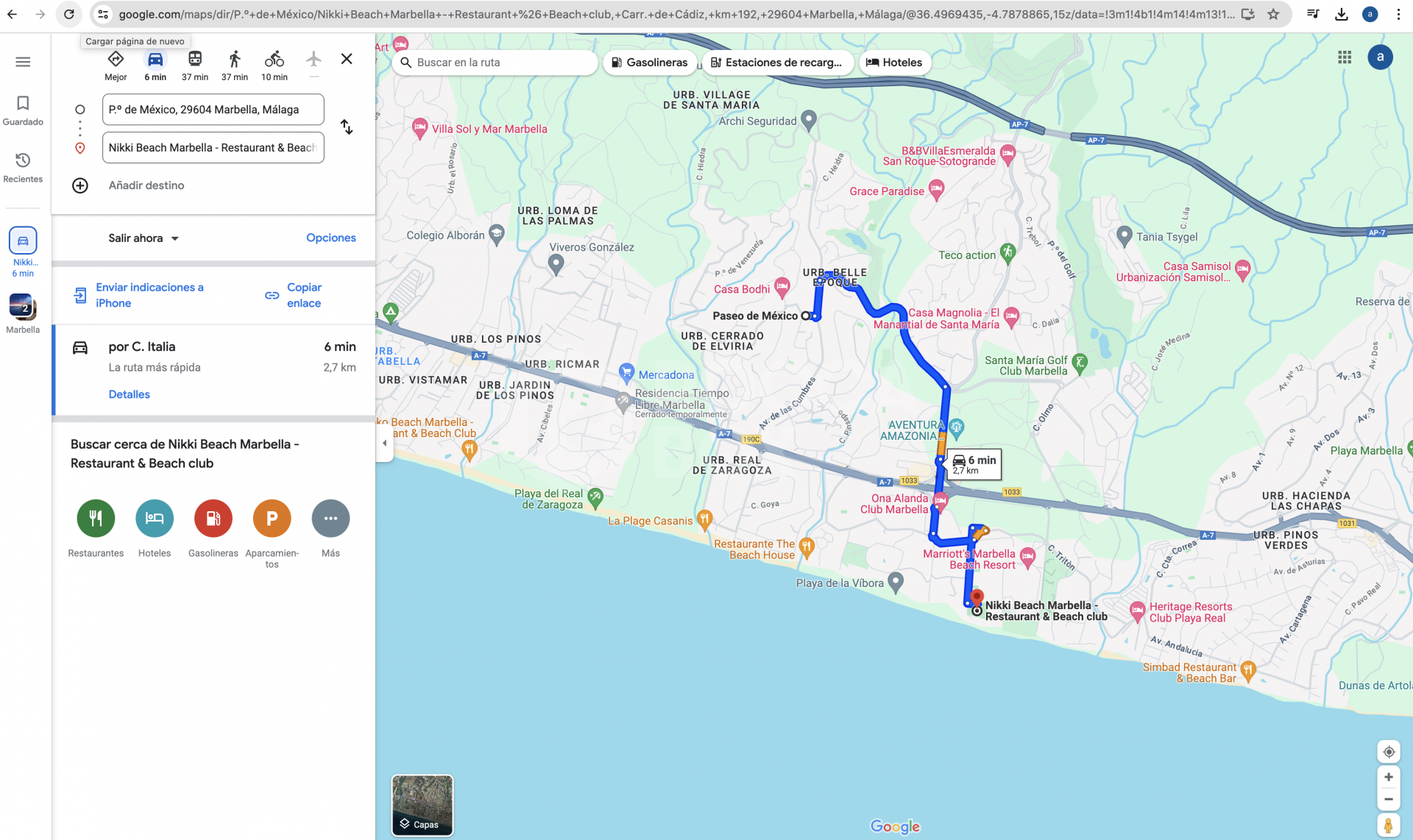Filter by Gasolineras chip
This screenshot has width=1413, height=840.
(650, 63)
